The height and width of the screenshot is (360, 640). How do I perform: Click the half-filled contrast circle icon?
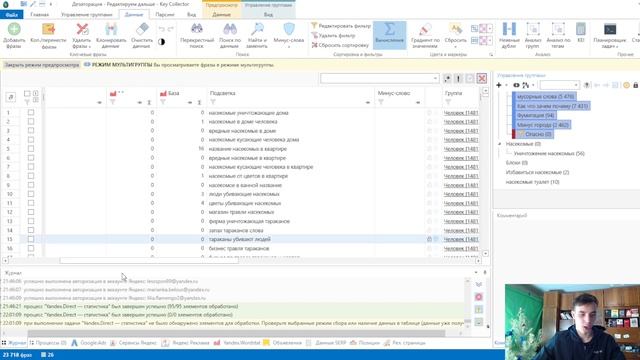(162, 42)
